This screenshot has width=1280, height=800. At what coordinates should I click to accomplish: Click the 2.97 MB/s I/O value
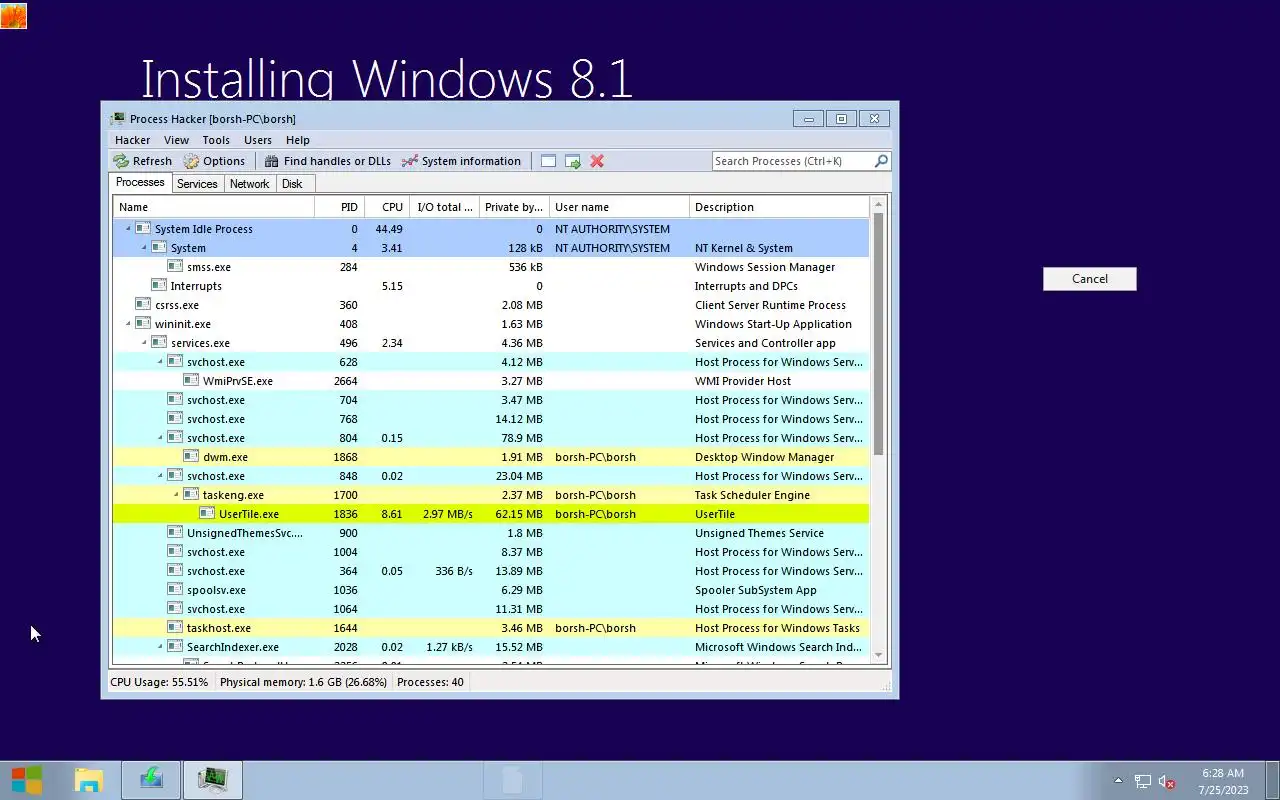tap(448, 514)
